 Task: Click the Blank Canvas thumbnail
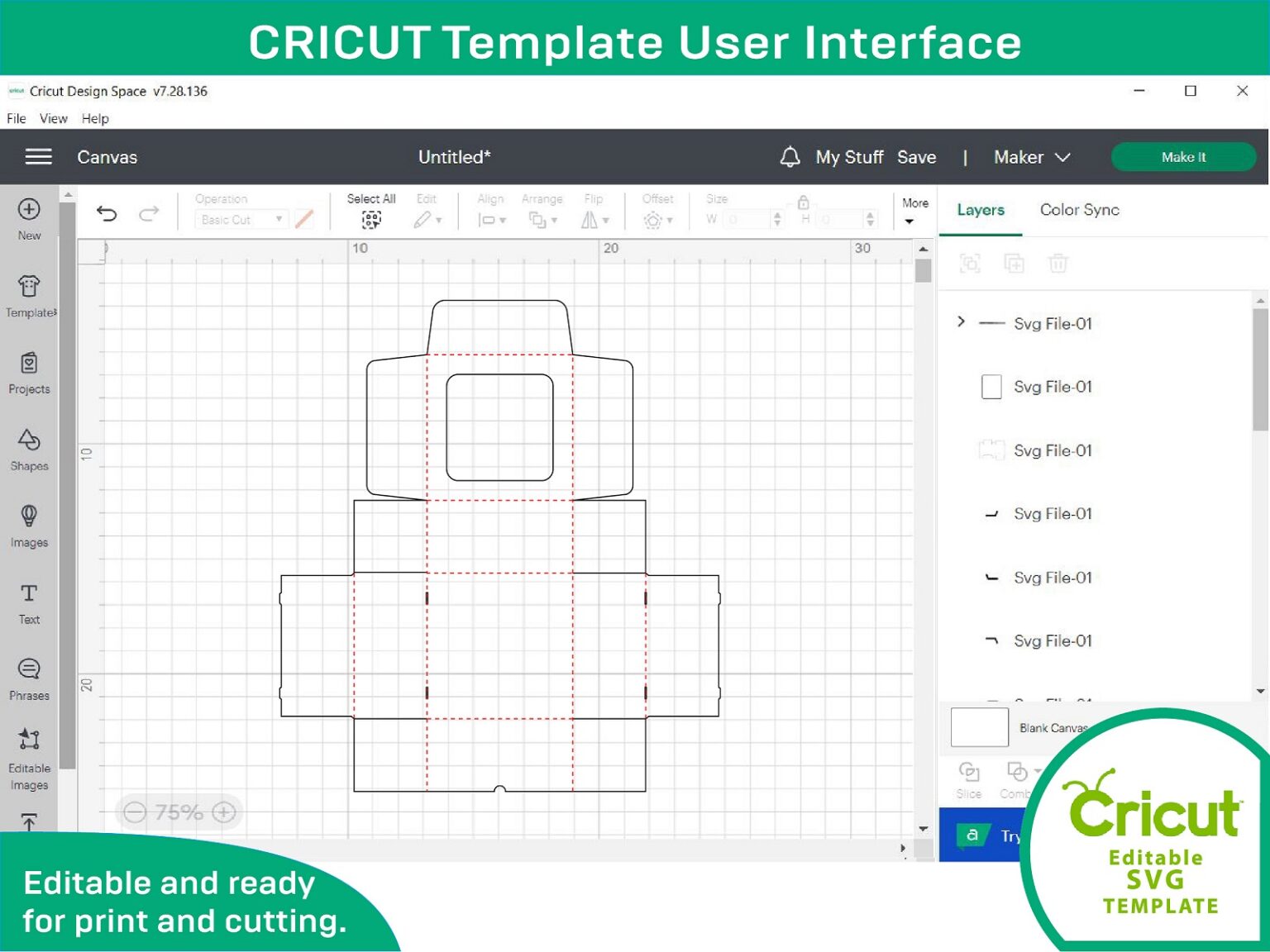pyautogui.click(x=980, y=727)
